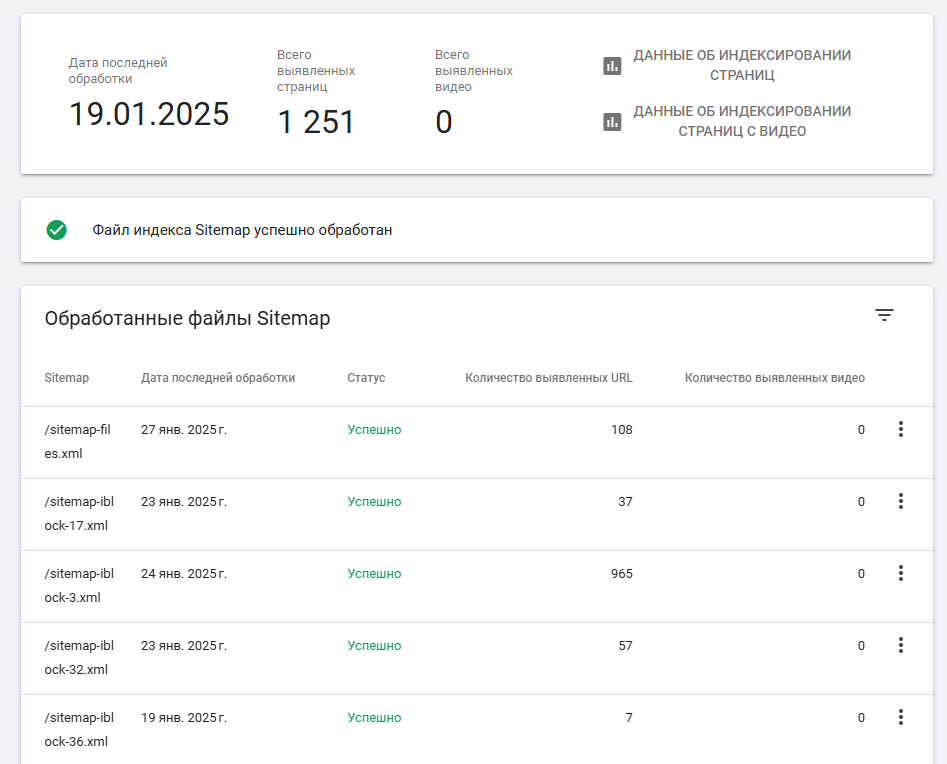Click the bar chart icon beside video page indexing
Viewport: 947px width, 764px height.
click(612, 122)
